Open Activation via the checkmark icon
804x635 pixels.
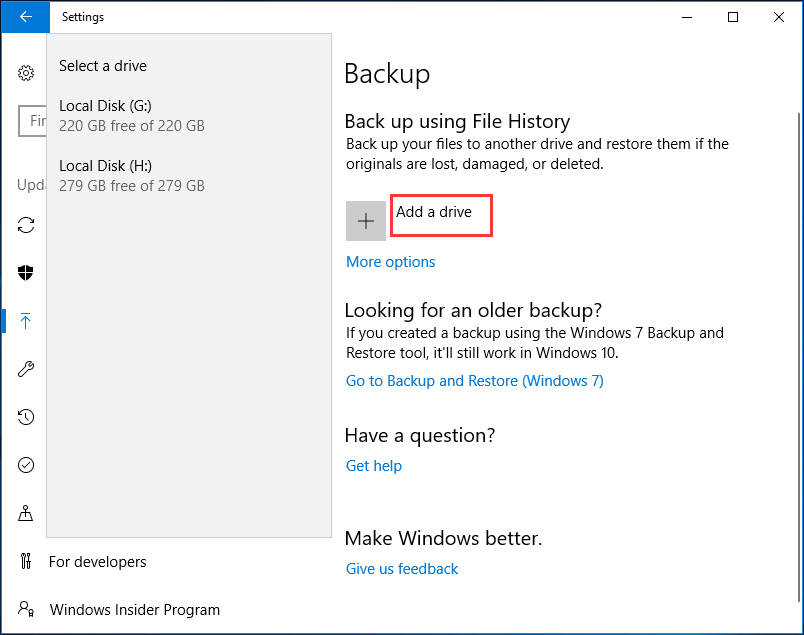[26, 465]
